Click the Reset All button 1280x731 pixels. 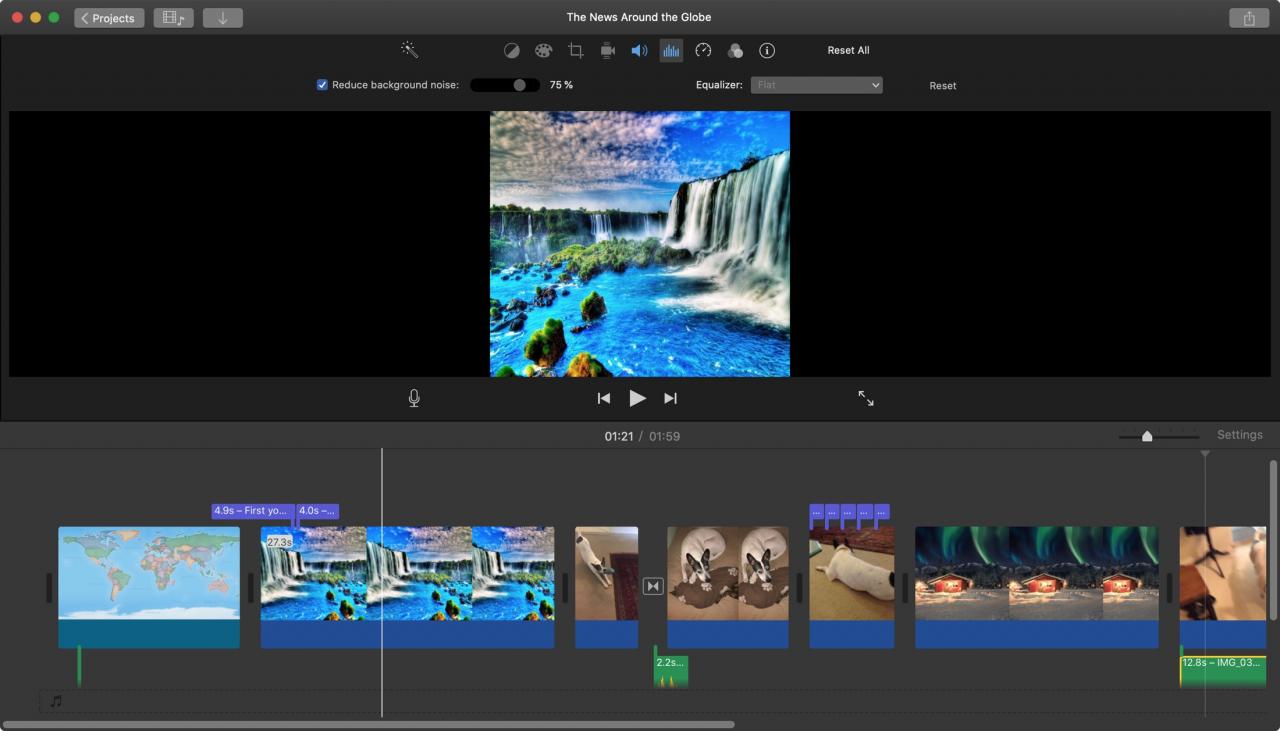848,50
